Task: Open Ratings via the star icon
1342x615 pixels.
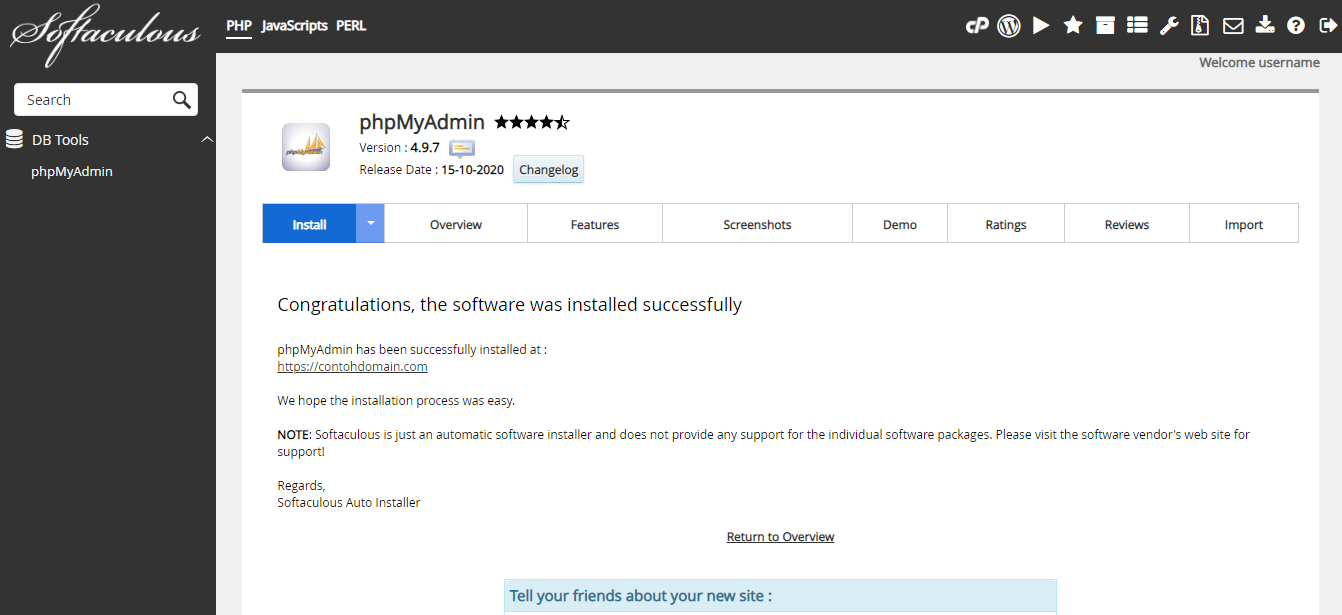Action: [x=1073, y=25]
